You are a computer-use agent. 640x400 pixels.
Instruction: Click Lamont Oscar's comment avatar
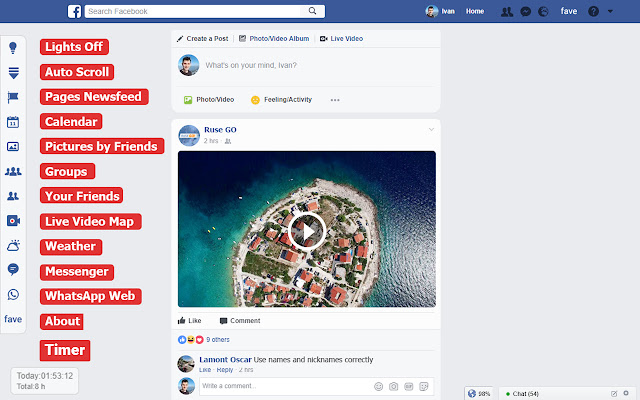pyautogui.click(x=186, y=364)
